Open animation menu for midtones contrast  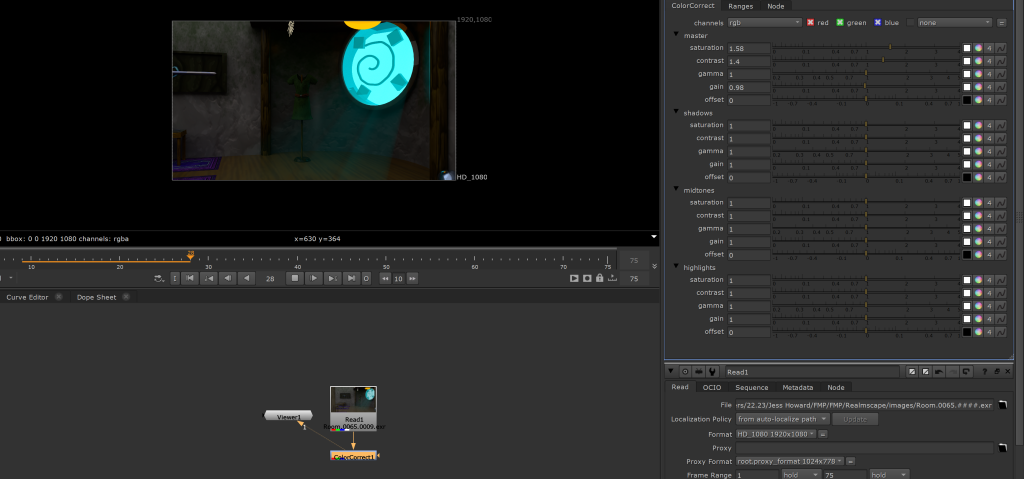click(x=1000, y=216)
